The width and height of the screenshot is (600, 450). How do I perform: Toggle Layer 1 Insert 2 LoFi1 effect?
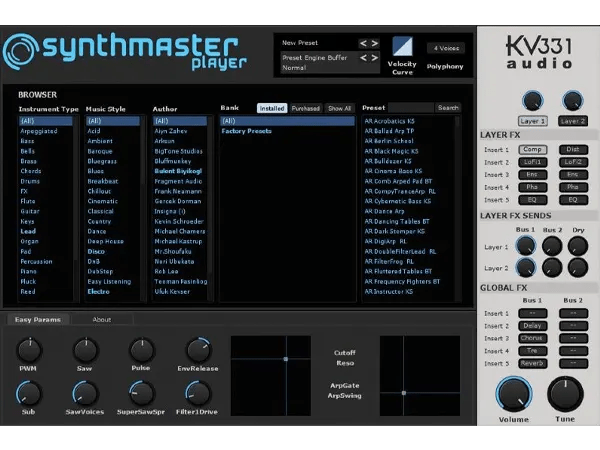click(532, 162)
